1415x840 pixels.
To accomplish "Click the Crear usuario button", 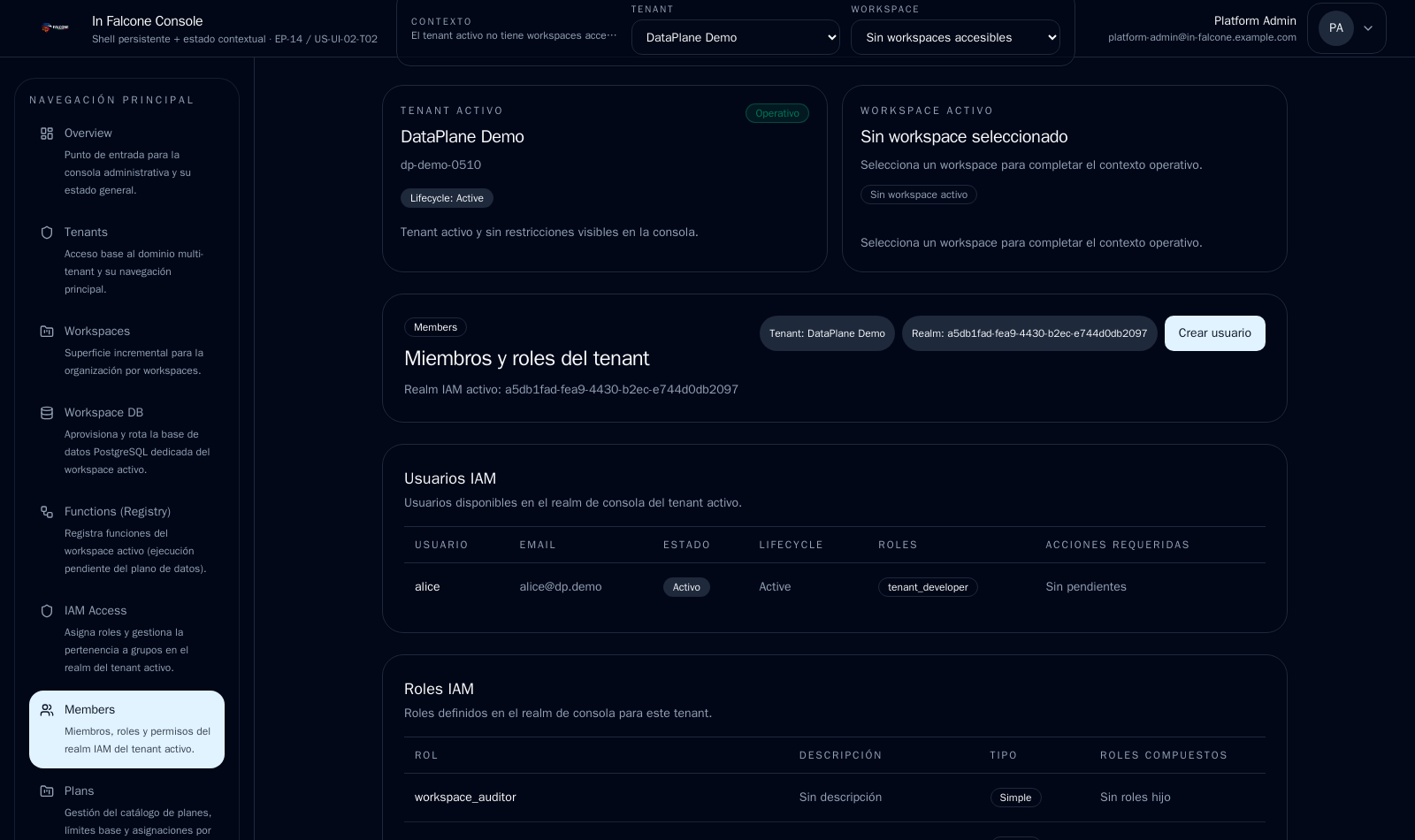I will [x=1214, y=333].
